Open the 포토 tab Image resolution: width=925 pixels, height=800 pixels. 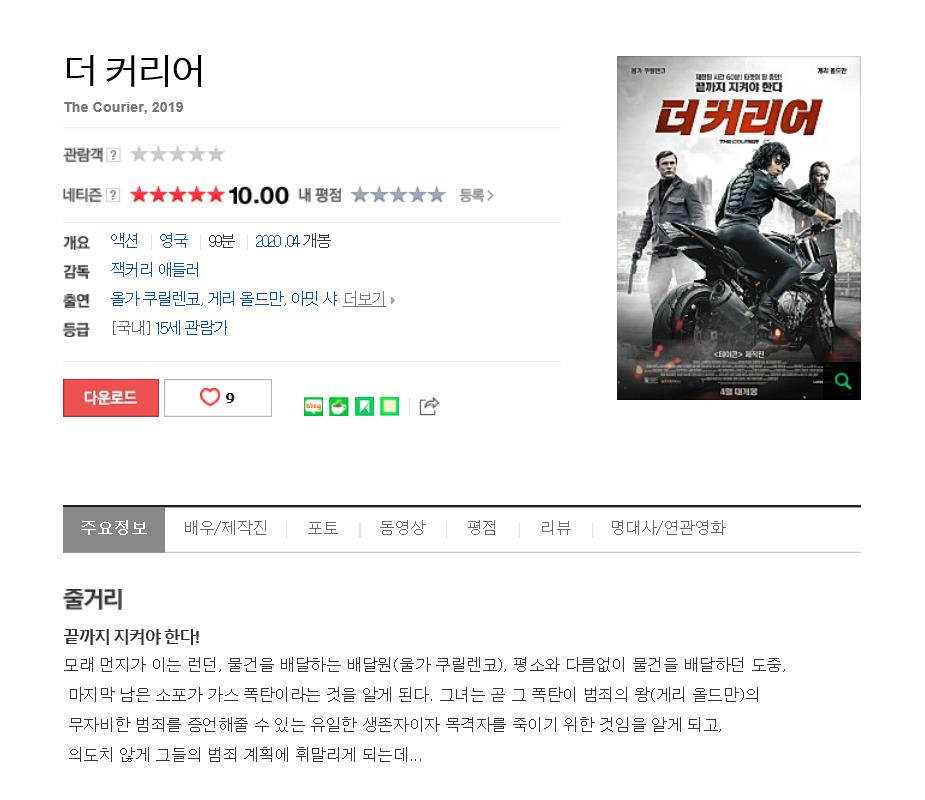(323, 527)
